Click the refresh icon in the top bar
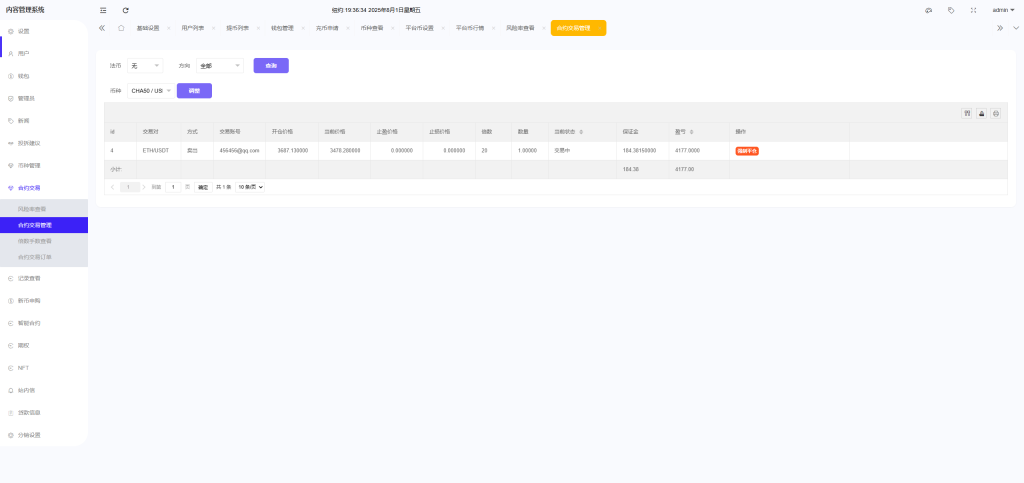The width and height of the screenshot is (1024, 483). [x=126, y=10]
